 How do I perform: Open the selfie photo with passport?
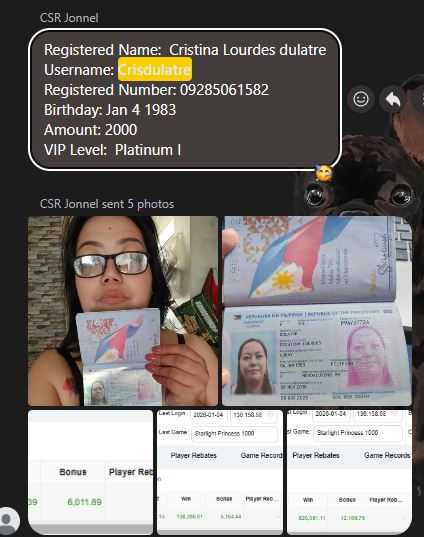(x=123, y=311)
